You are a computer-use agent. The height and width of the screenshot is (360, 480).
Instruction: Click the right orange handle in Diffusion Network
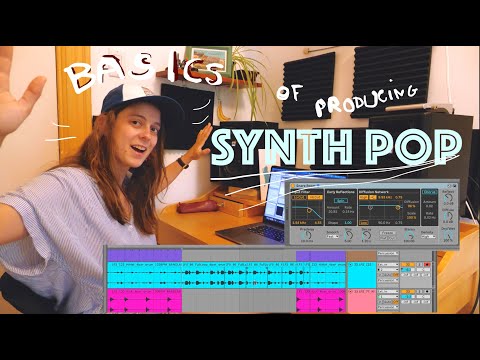tap(398, 207)
